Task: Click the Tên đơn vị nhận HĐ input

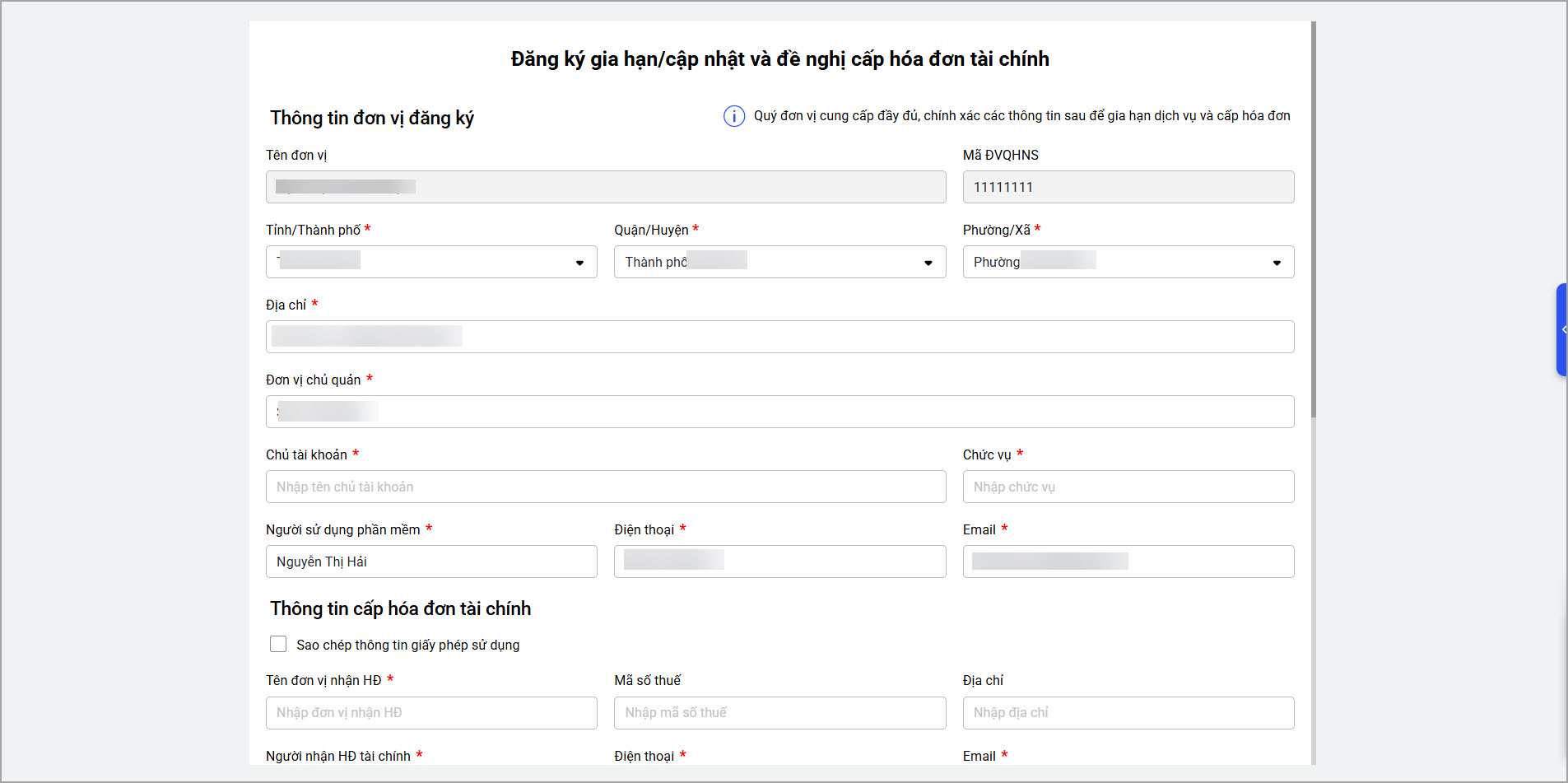Action: (431, 713)
